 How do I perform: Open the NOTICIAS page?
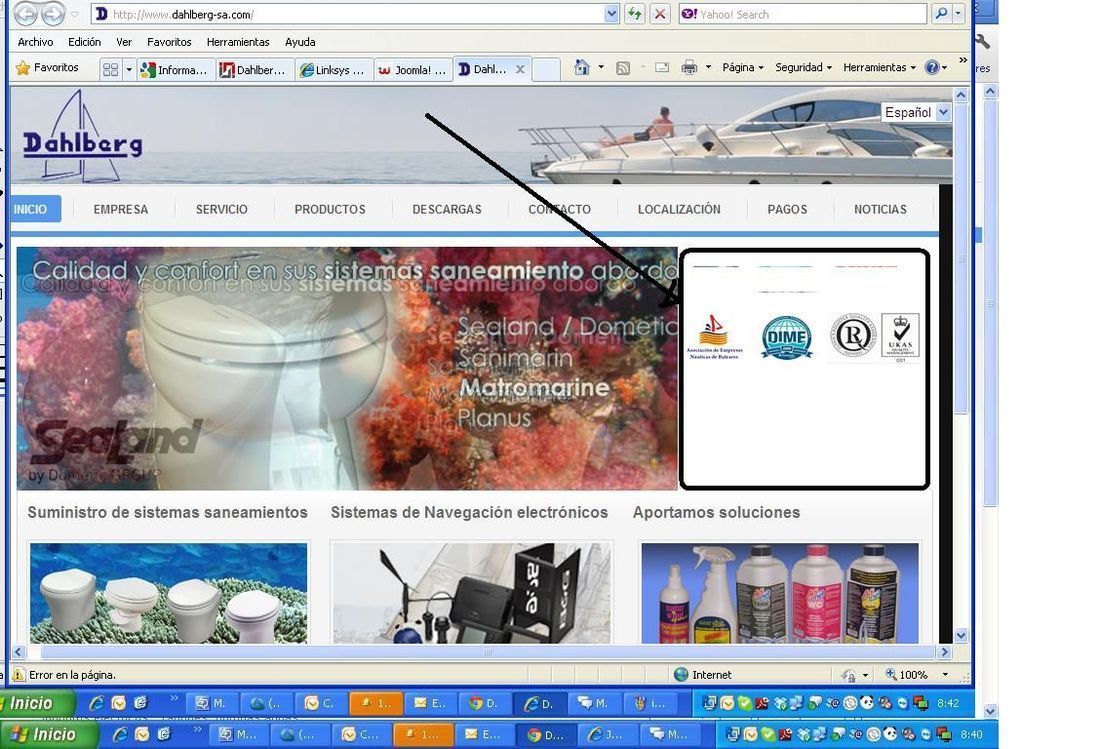[880, 209]
